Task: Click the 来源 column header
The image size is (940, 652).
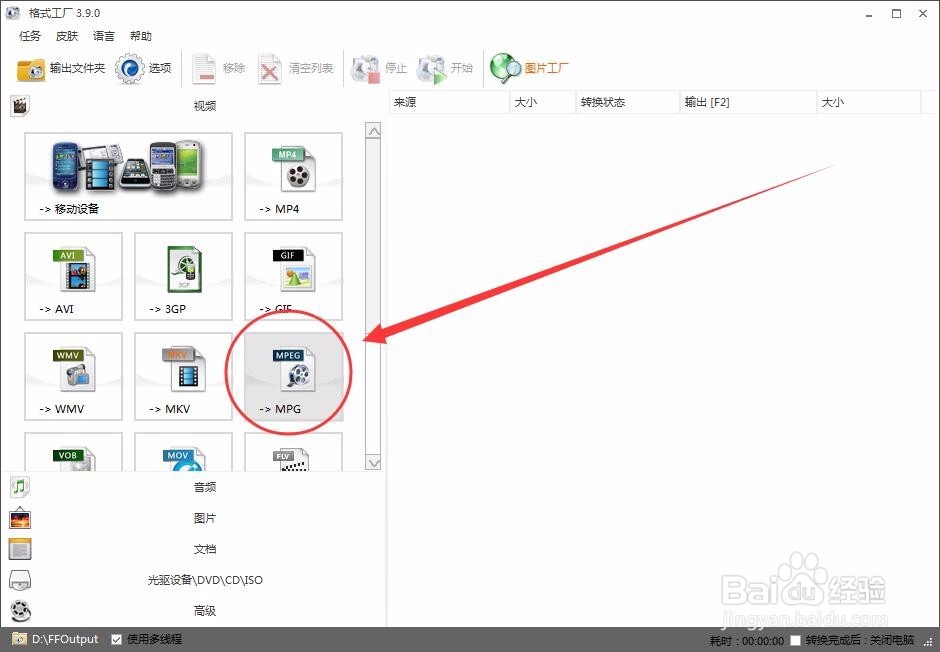Action: point(450,102)
